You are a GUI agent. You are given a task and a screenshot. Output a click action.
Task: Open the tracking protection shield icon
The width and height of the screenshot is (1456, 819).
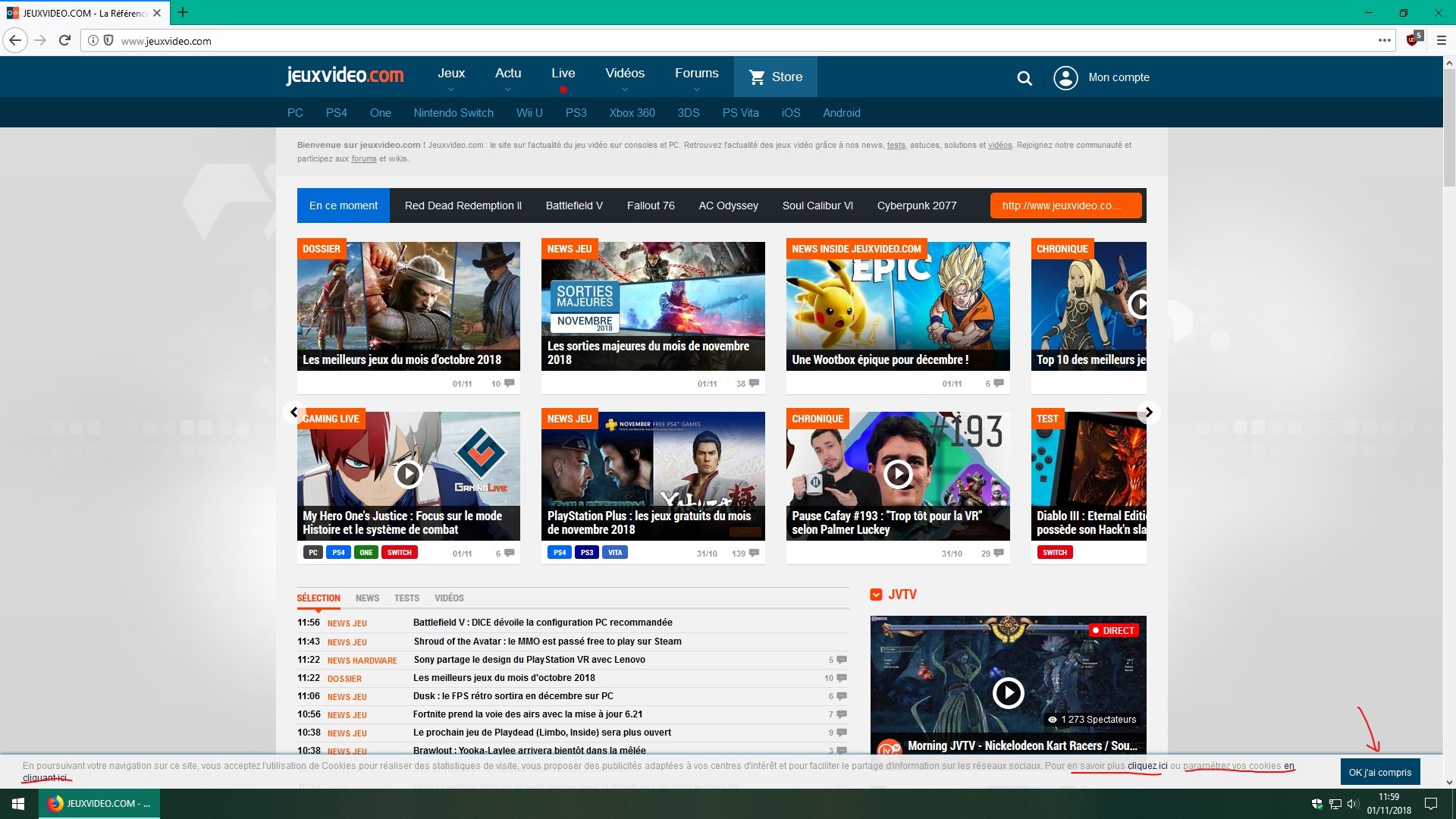(108, 40)
